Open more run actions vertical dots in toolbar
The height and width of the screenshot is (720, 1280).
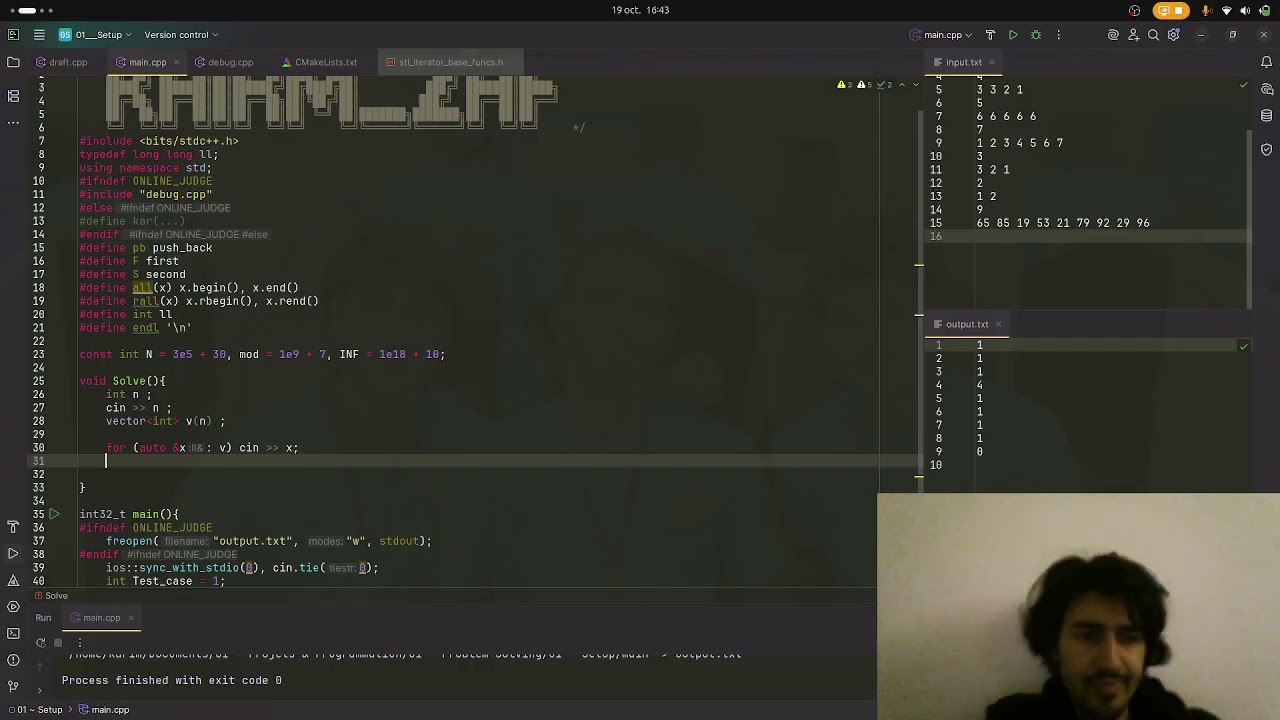(1058, 35)
